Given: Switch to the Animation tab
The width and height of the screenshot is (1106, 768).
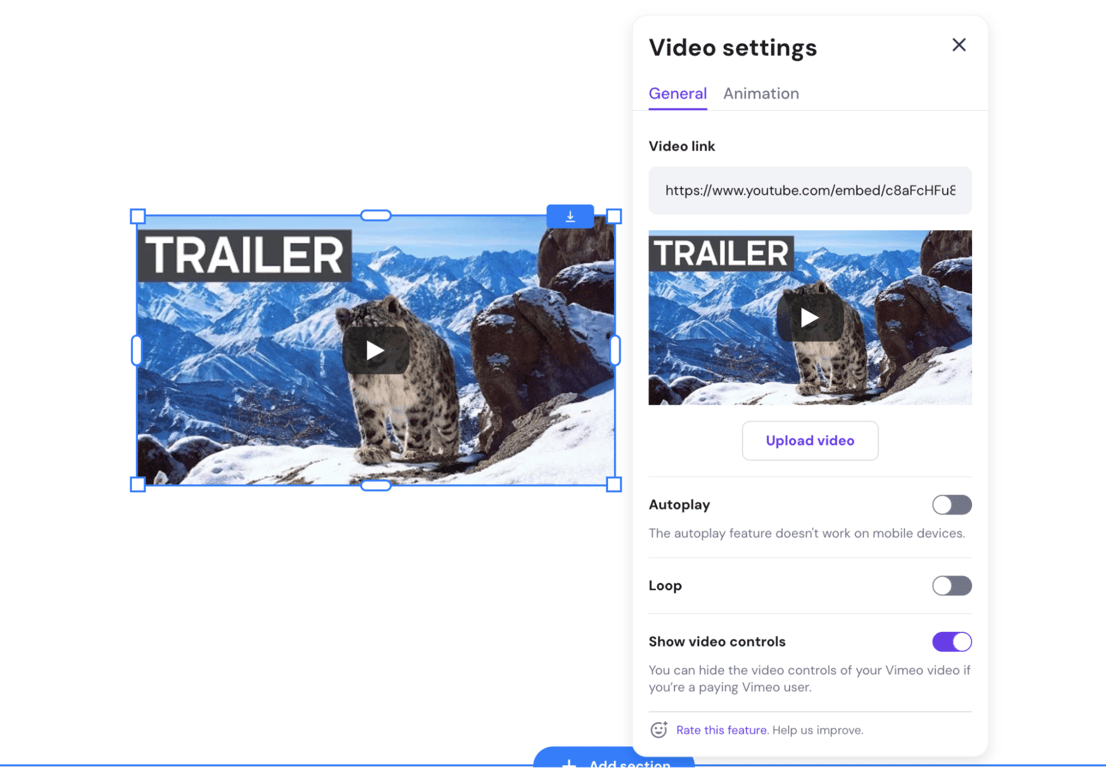Looking at the screenshot, I should (761, 93).
